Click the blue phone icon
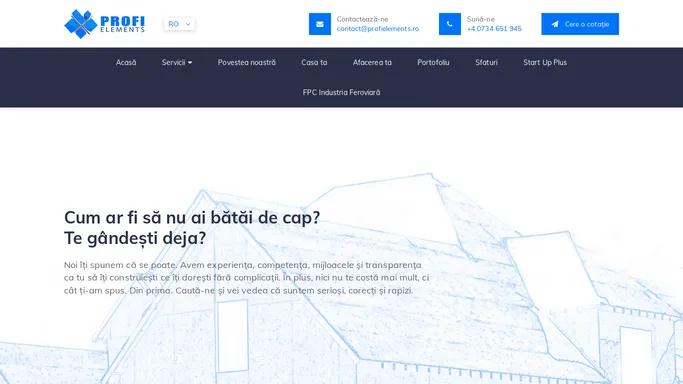Screen dimensions: 683x384 pyautogui.click(x=450, y=24)
